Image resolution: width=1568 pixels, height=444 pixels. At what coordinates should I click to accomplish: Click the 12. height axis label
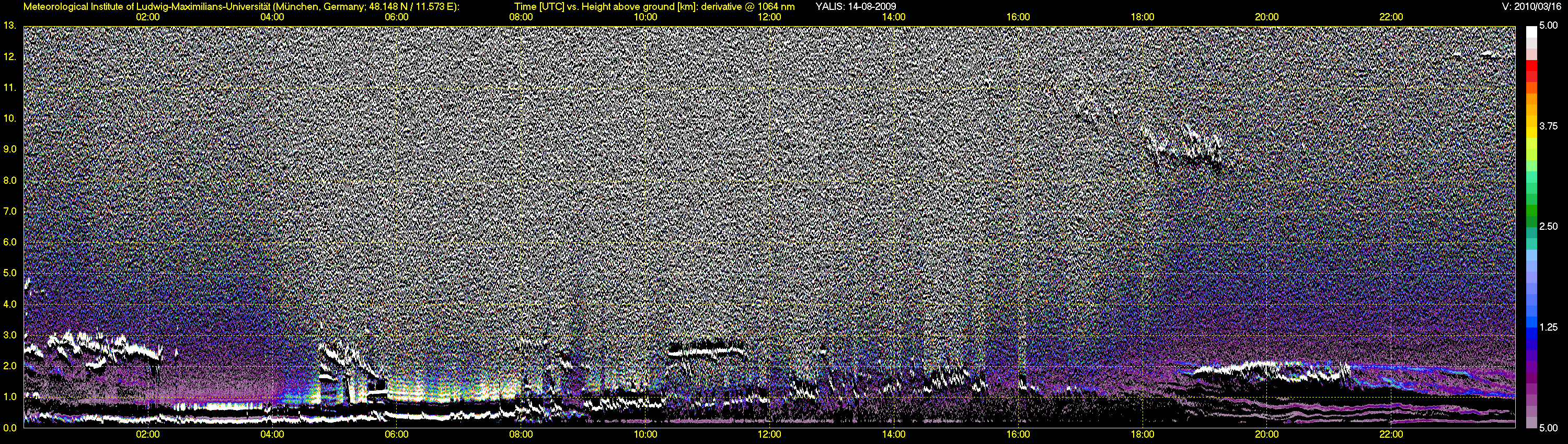10,56
